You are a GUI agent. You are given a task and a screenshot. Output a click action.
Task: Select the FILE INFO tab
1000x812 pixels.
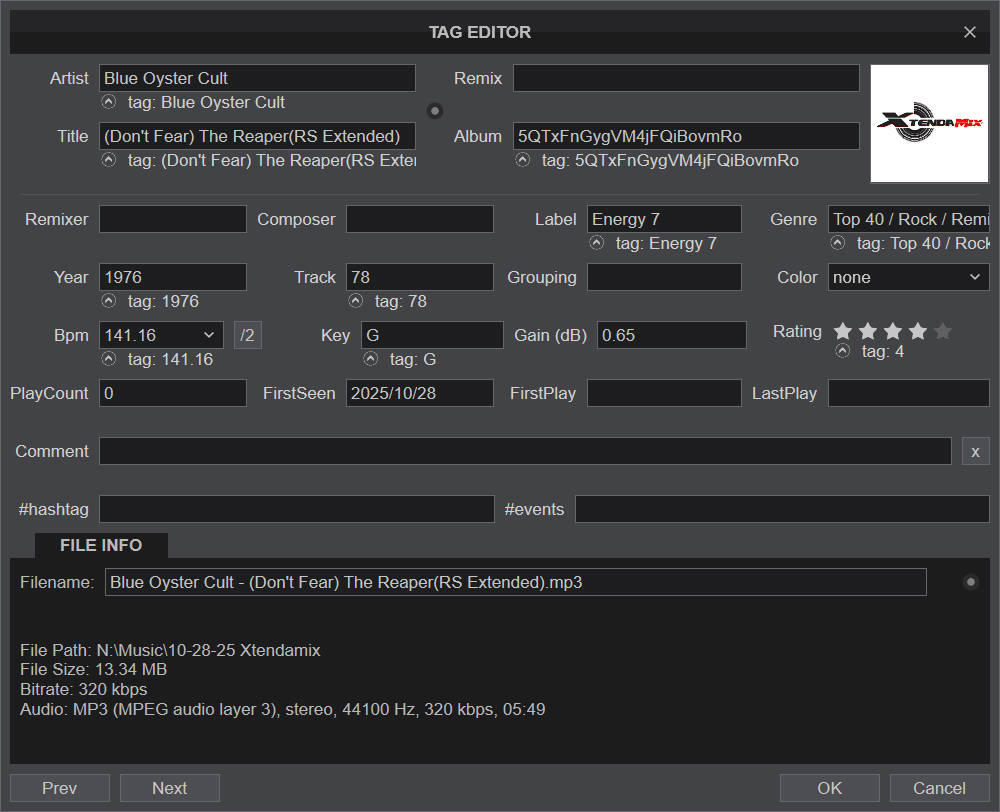[x=101, y=545]
